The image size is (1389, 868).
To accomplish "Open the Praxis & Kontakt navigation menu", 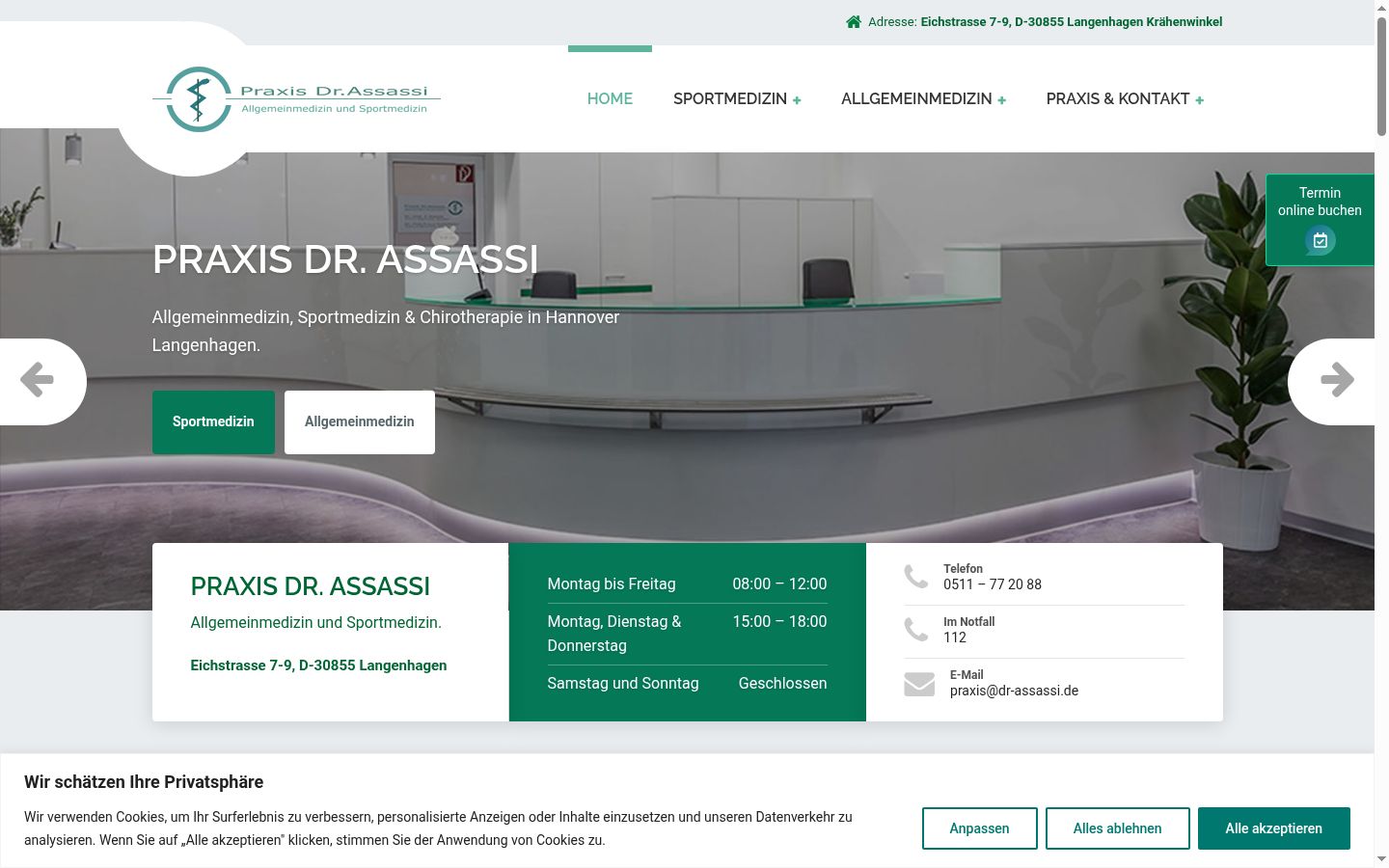I will pos(1118,98).
